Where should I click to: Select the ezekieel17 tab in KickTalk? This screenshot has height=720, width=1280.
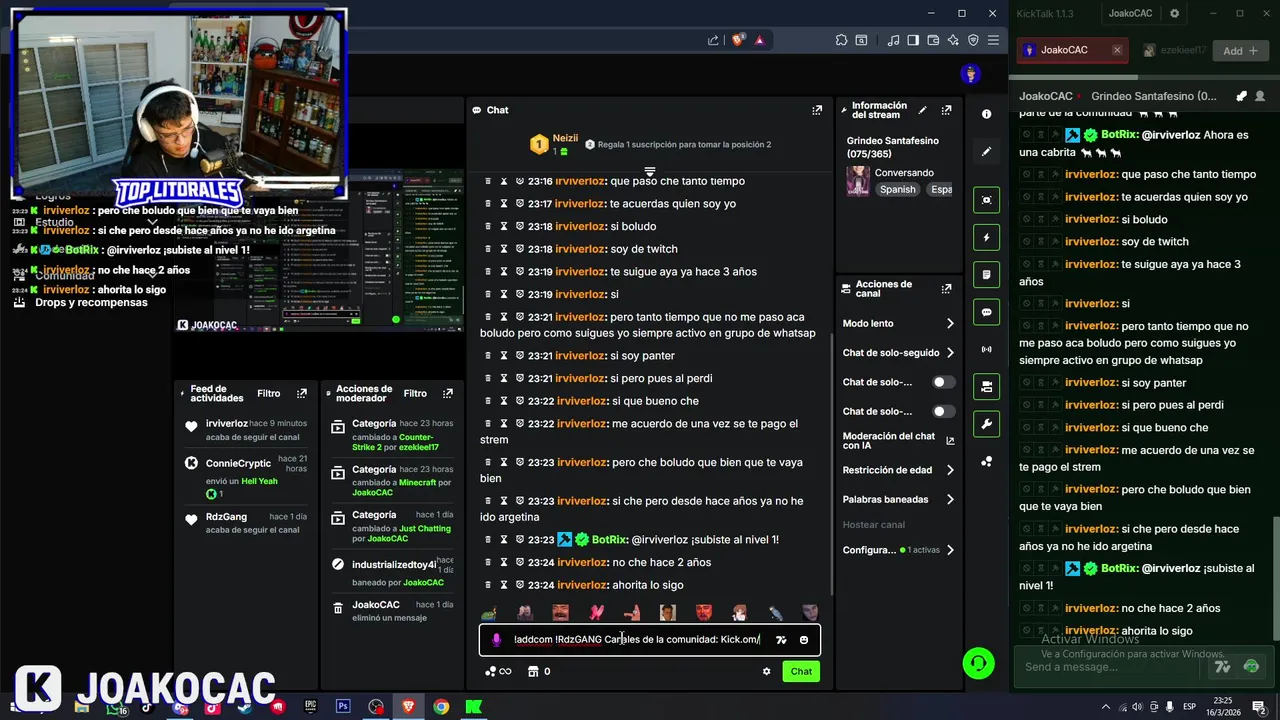1174,50
